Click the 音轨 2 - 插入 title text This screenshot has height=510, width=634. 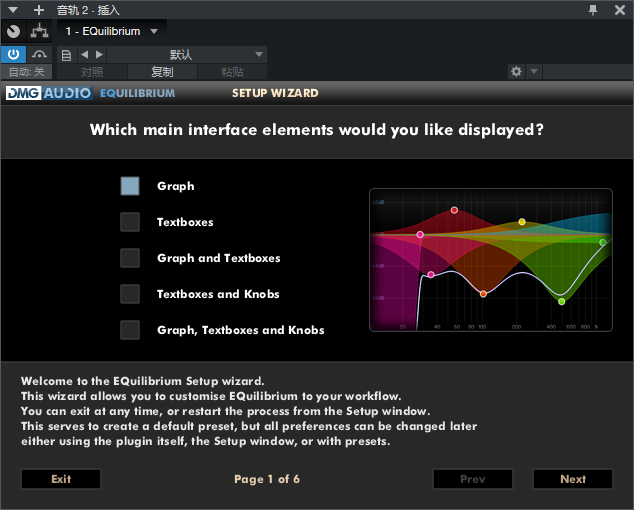pos(88,10)
